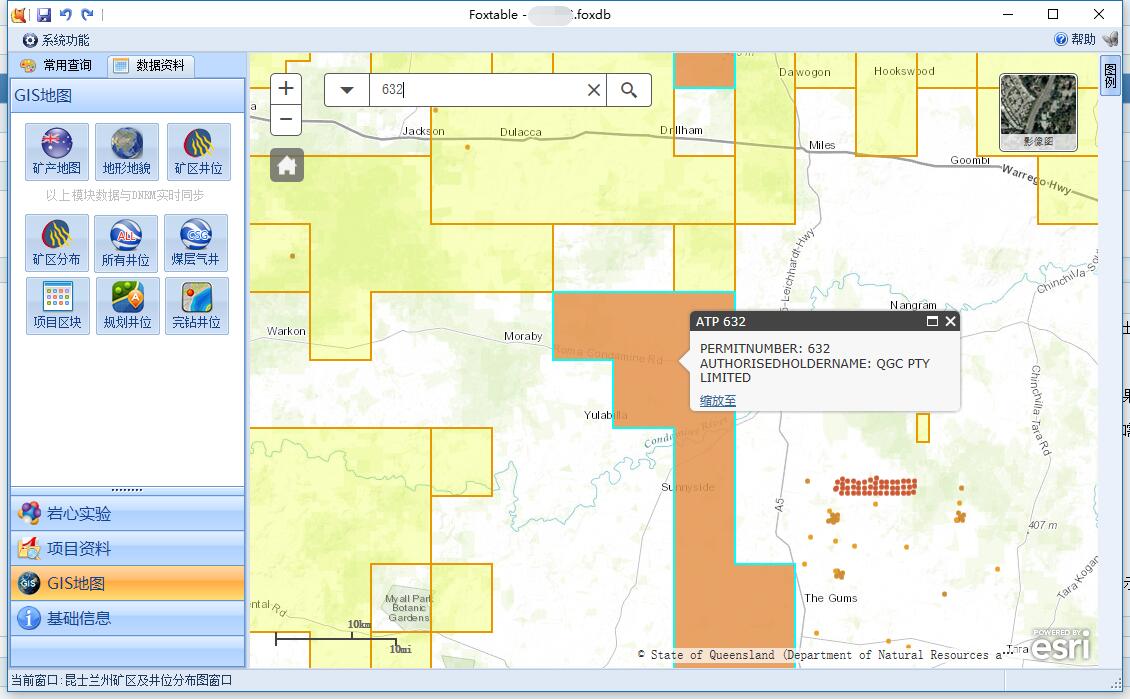The width and height of the screenshot is (1130, 699).
Task: Open the 矿区分布 distribution module
Action: pos(57,243)
